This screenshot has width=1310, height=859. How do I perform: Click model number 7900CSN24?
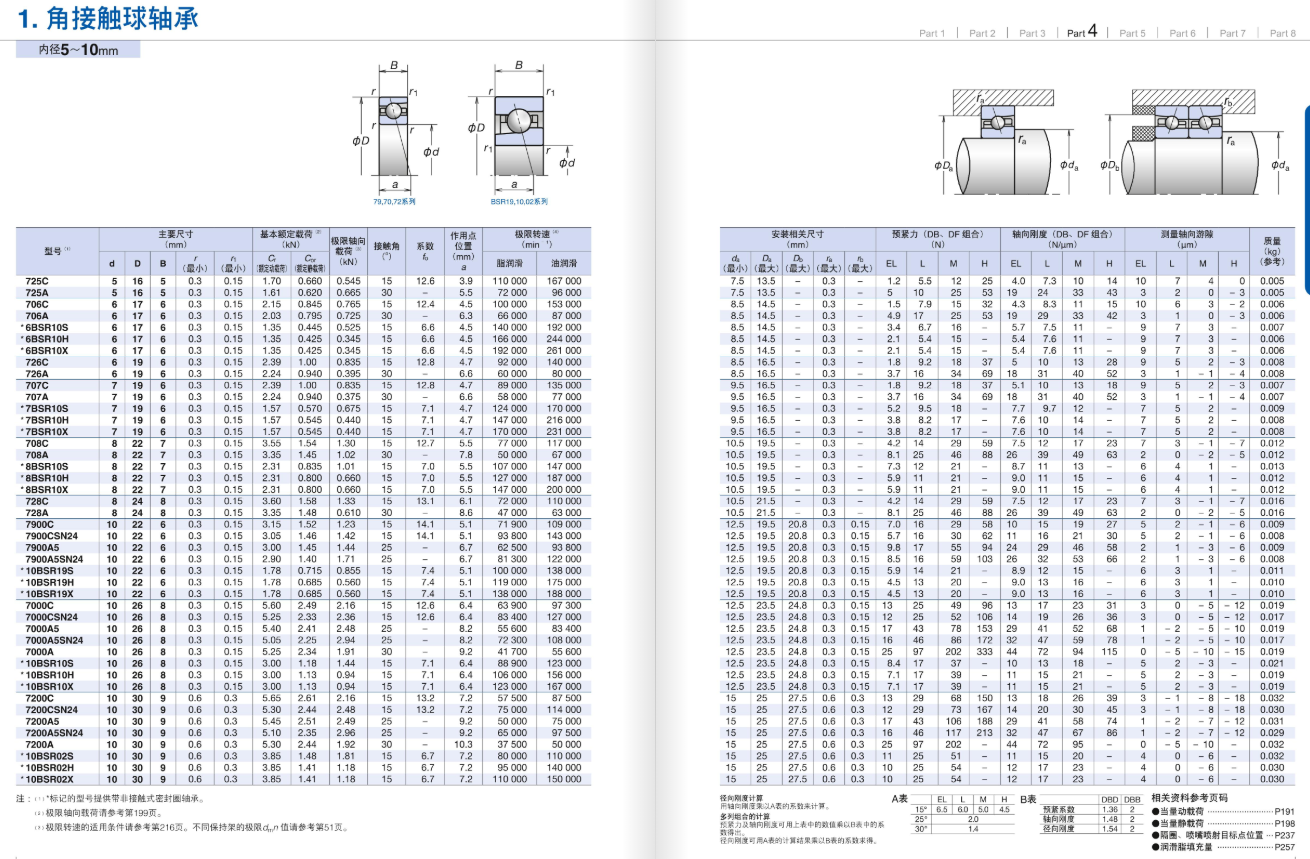[x=52, y=536]
